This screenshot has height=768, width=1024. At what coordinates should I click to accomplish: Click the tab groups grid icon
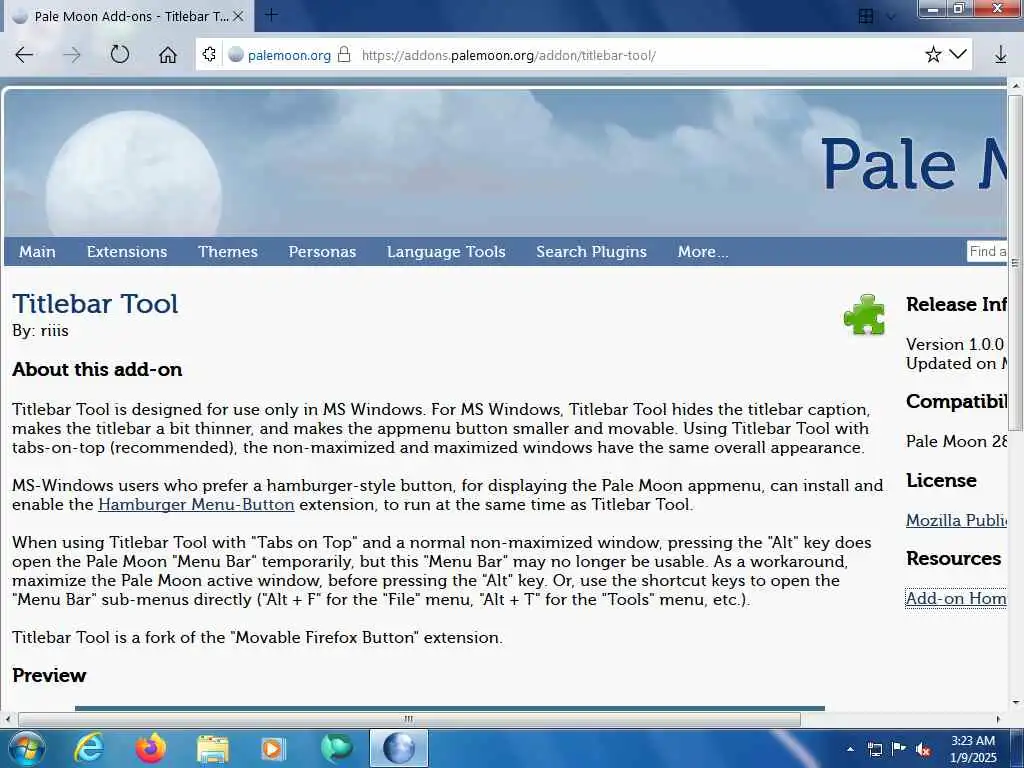(866, 16)
